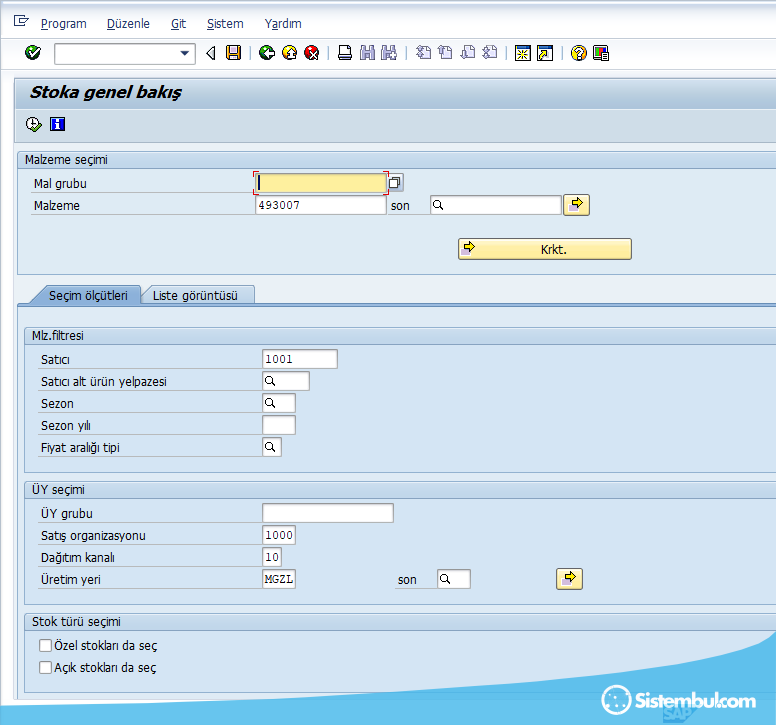Click the Next Page icon
This screenshot has width=776, height=725.
coord(467,52)
